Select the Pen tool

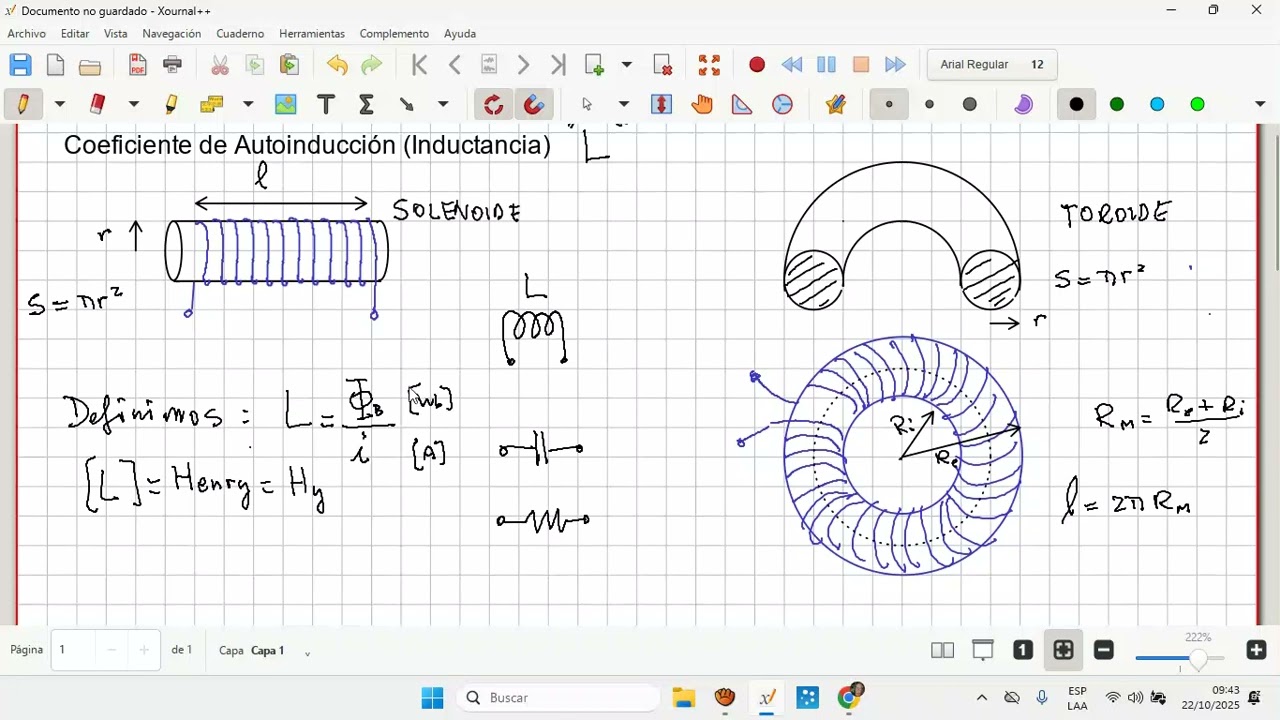point(23,104)
